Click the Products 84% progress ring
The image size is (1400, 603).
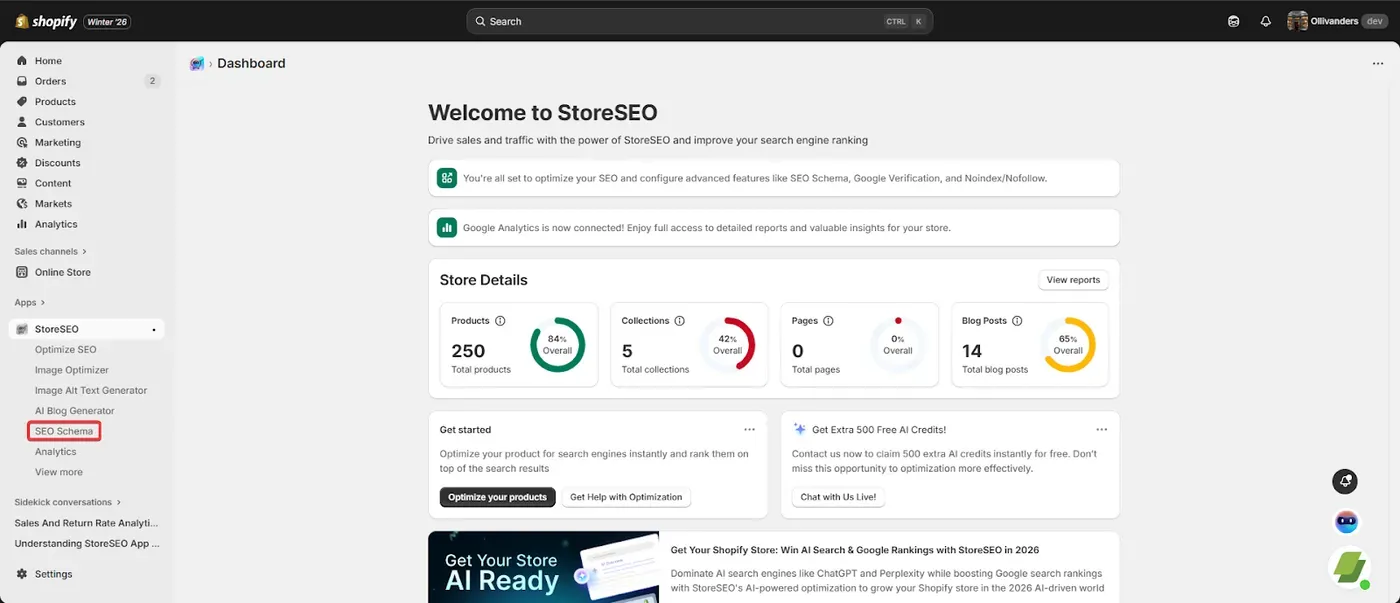point(557,345)
